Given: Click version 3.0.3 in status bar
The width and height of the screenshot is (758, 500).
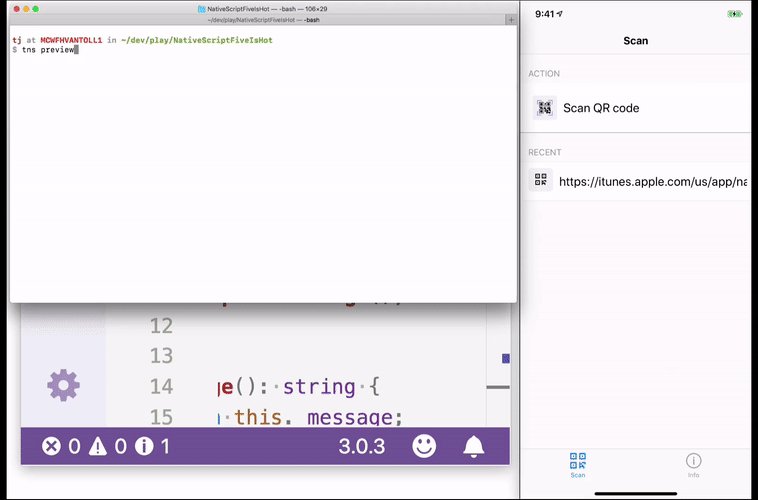Looking at the screenshot, I should [x=362, y=446].
